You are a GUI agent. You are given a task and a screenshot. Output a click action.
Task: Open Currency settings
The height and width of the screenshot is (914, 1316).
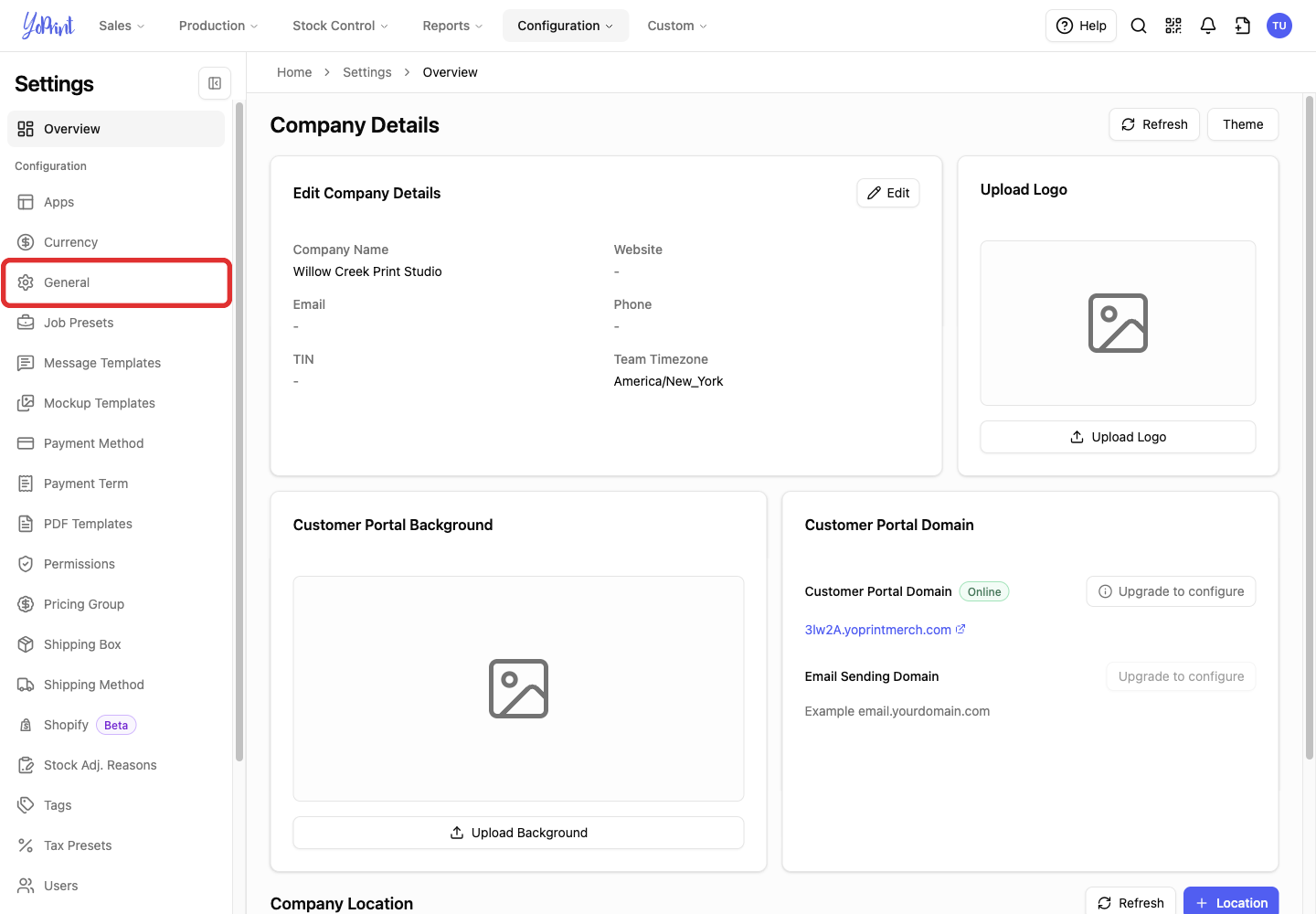click(x=116, y=242)
